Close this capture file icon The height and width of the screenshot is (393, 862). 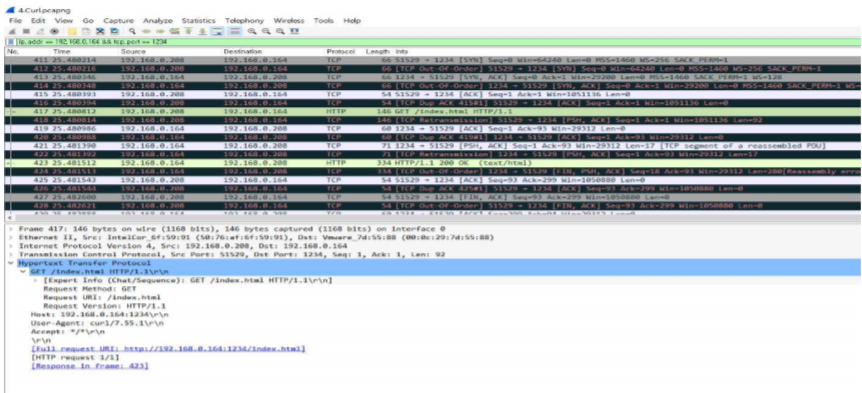(x=100, y=31)
